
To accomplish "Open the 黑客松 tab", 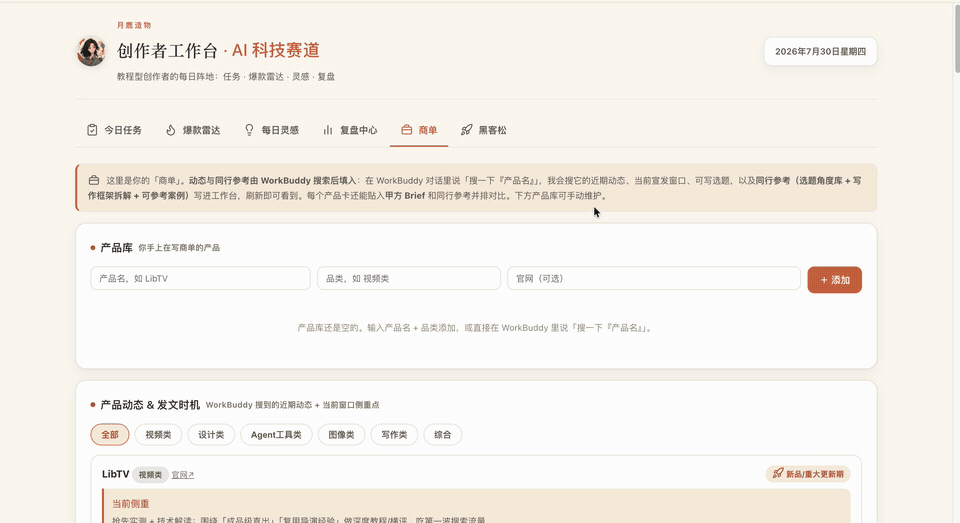I will (x=484, y=130).
